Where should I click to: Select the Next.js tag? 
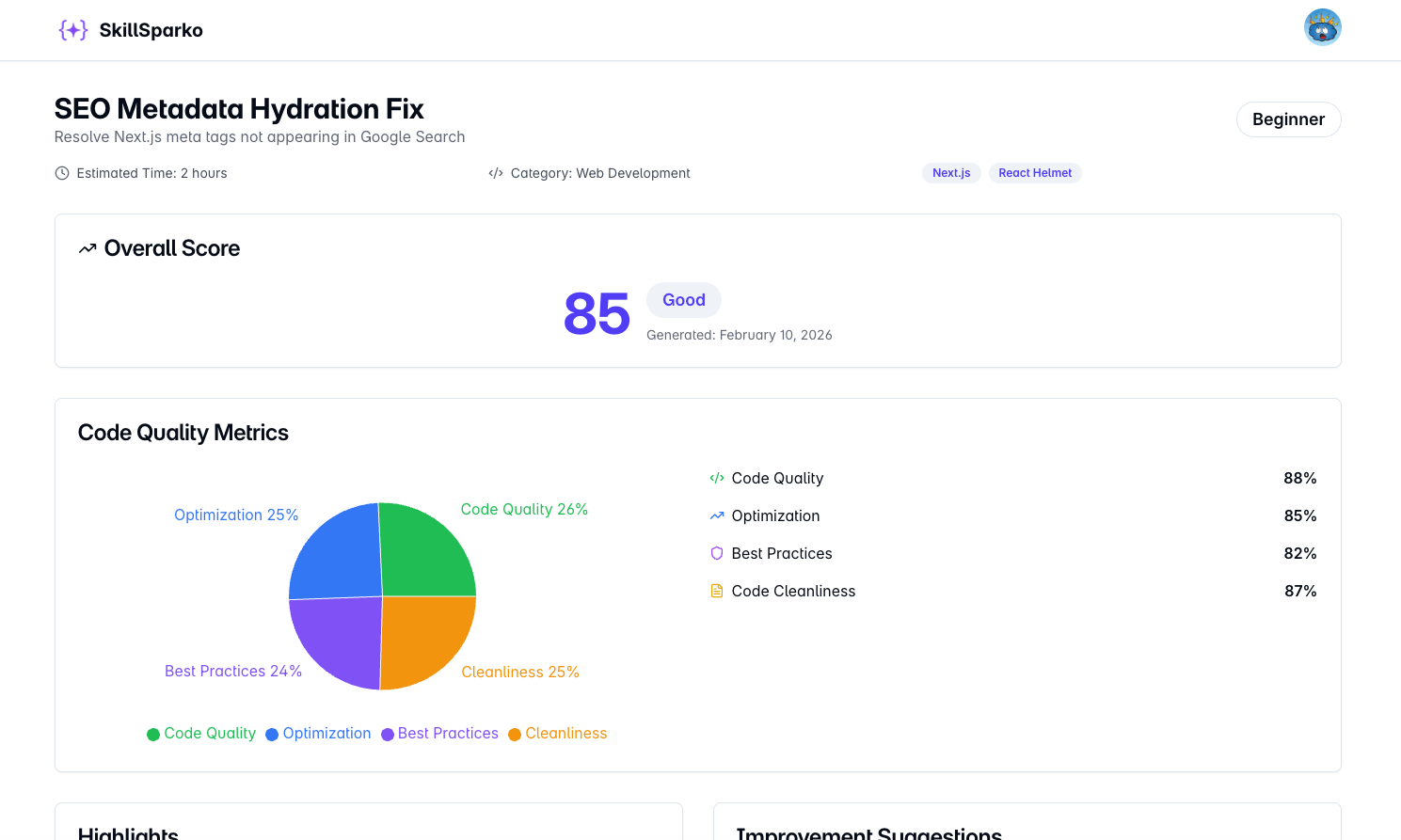[x=951, y=173]
